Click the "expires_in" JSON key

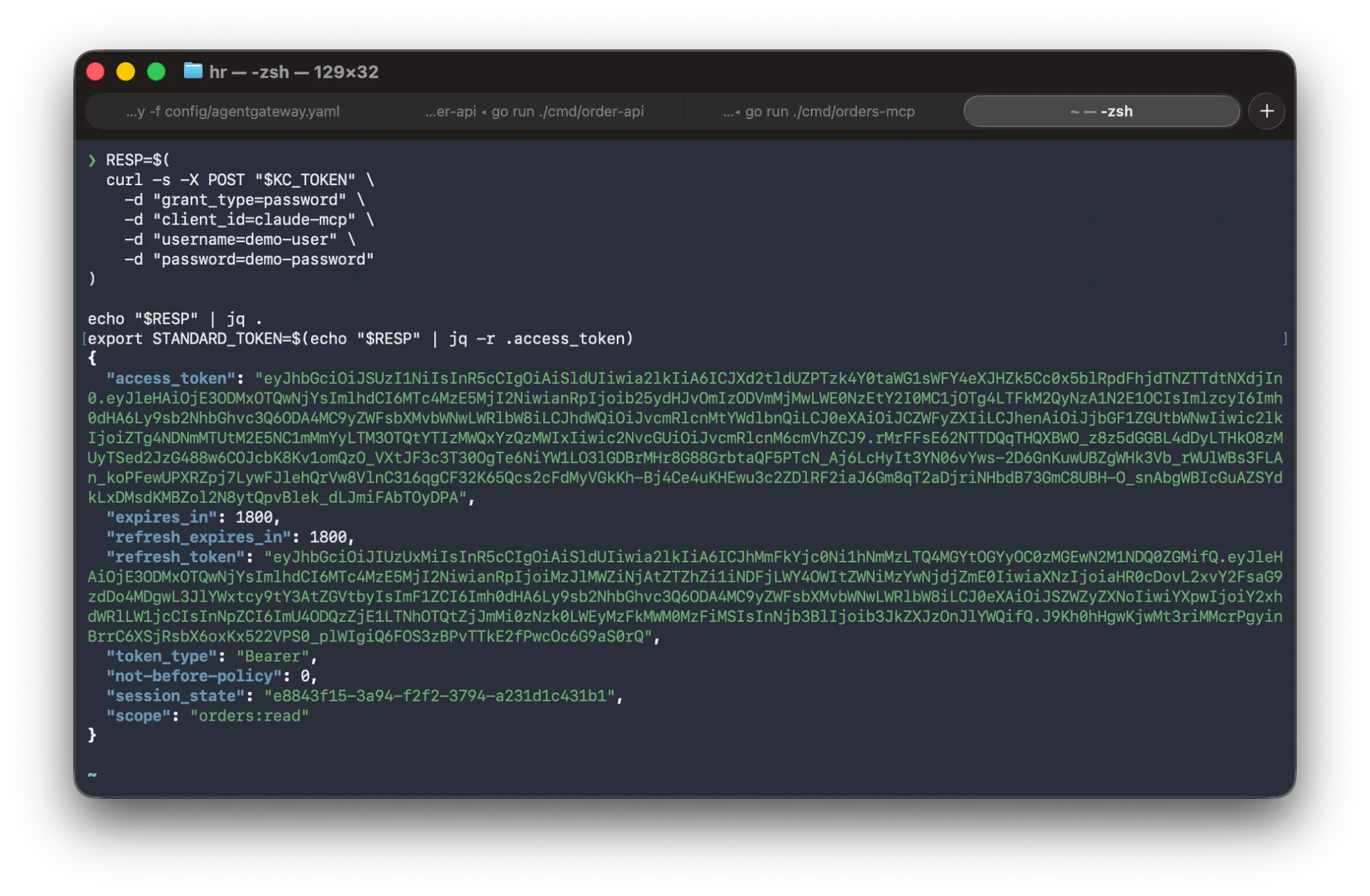(161, 518)
